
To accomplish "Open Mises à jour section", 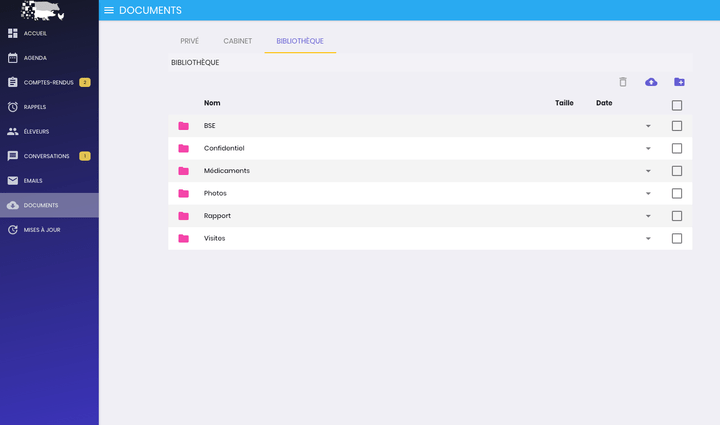I will pos(42,230).
